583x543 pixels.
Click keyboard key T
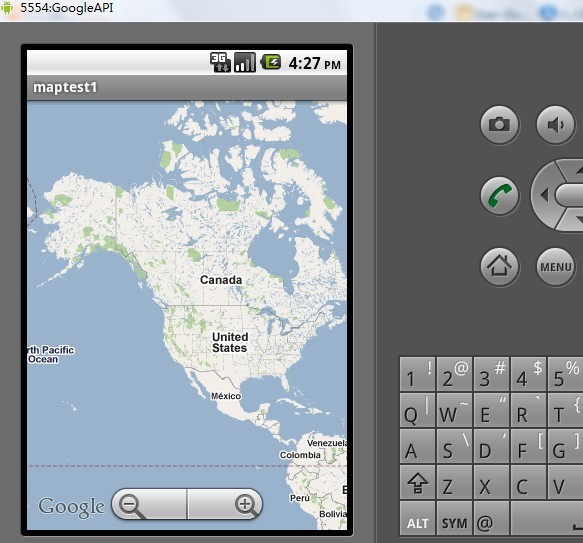click(x=566, y=410)
